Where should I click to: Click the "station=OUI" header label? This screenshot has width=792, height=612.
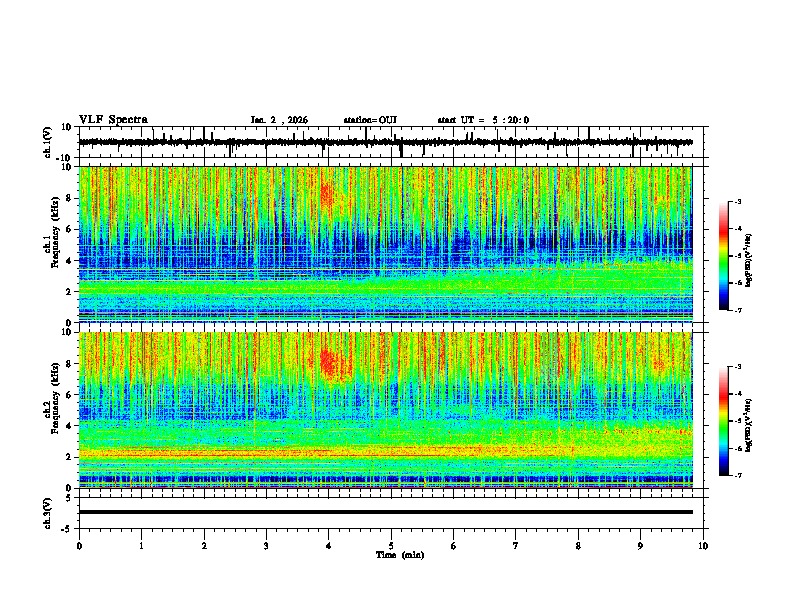pyautogui.click(x=370, y=120)
